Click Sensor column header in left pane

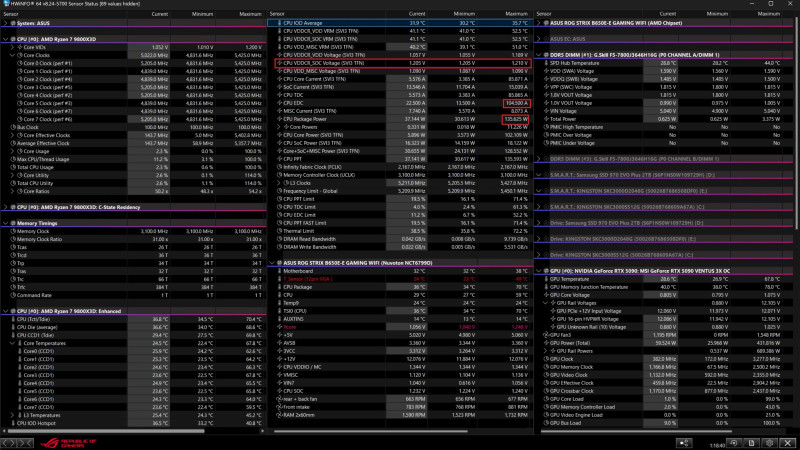pyautogui.click(x=11, y=14)
